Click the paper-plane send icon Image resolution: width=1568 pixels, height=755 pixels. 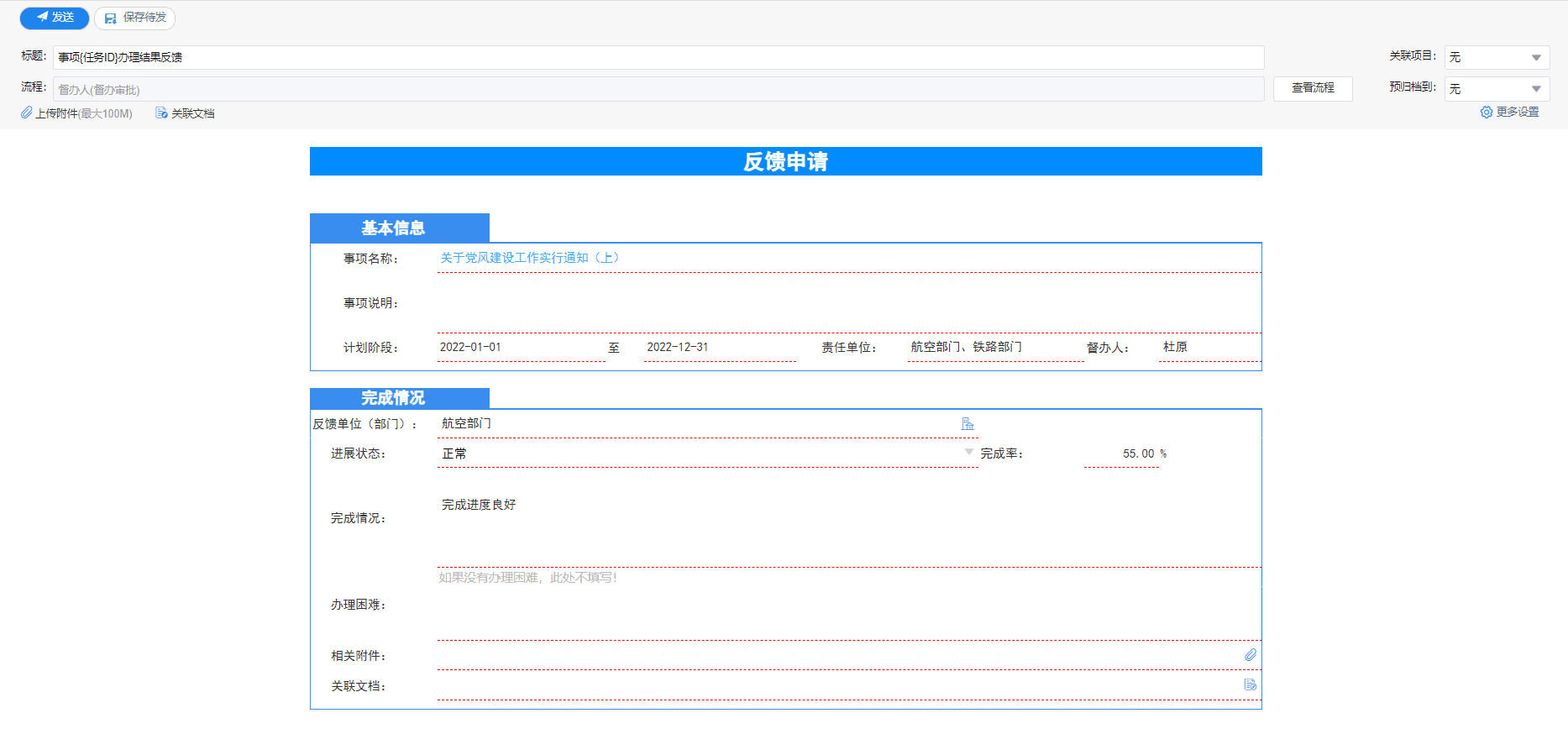[43, 17]
